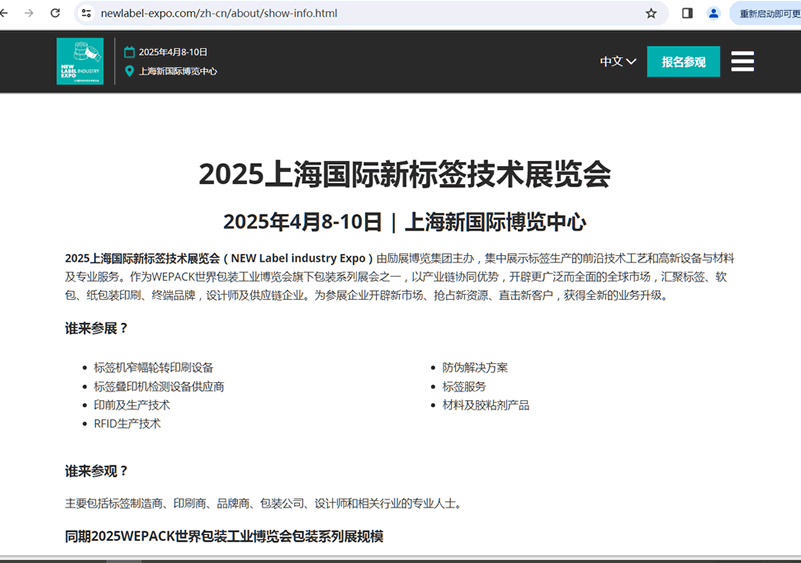Reload the page with the refresh icon
Image resolution: width=801 pixels, height=563 pixels.
click(x=55, y=13)
